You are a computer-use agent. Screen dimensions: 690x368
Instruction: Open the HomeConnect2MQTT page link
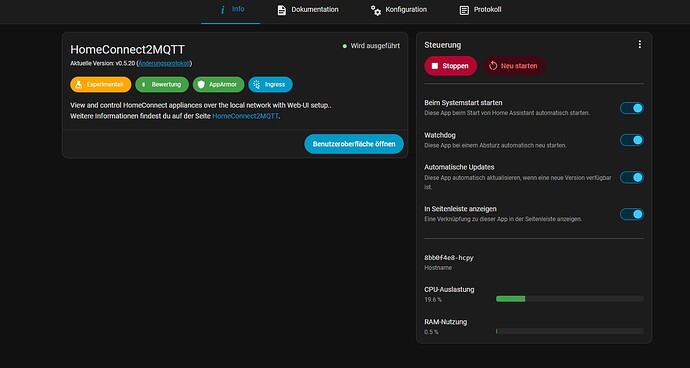[246, 116]
